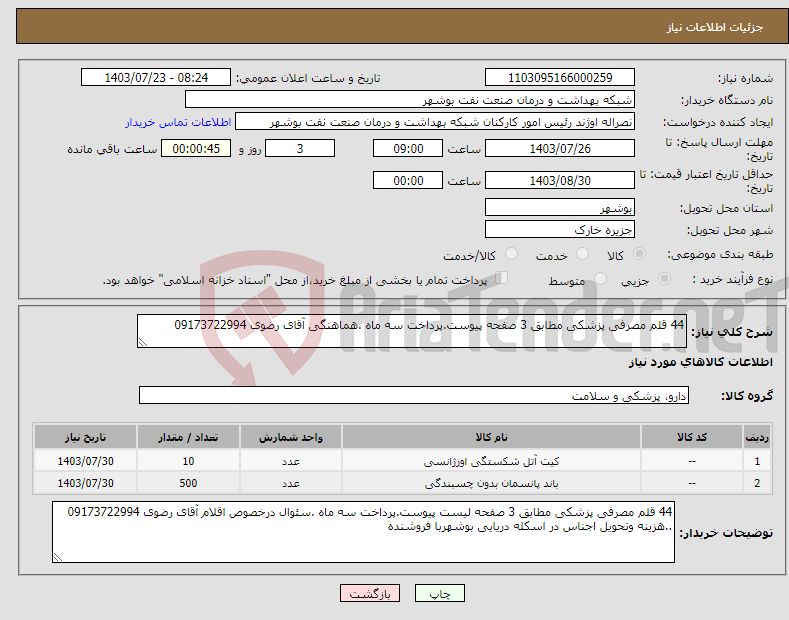Select the کالا/خدمت radio button

pos(511,254)
